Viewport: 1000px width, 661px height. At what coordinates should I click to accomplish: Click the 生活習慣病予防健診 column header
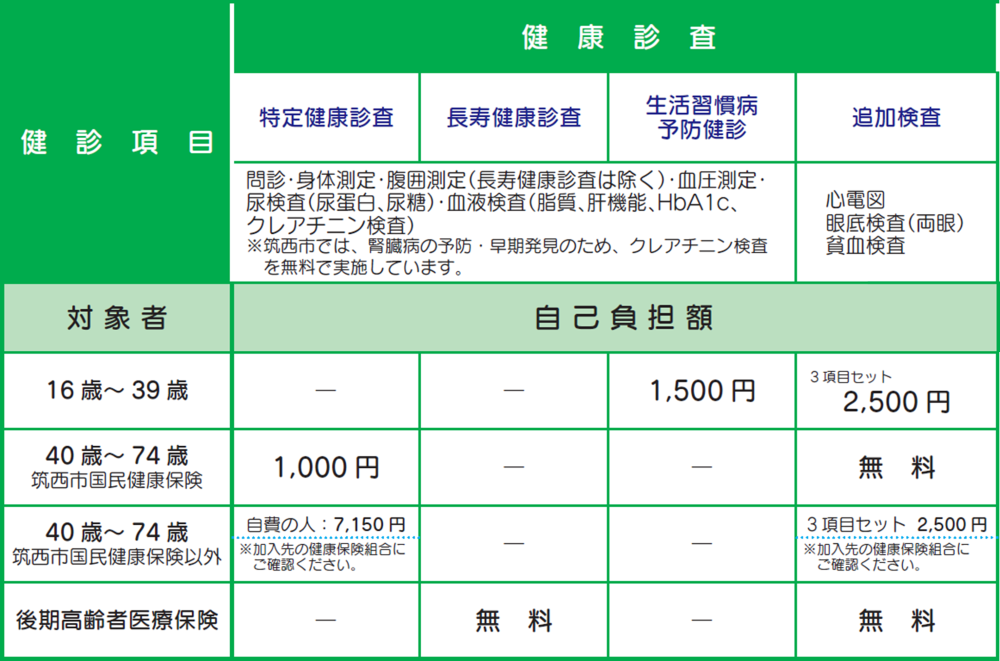(x=700, y=116)
